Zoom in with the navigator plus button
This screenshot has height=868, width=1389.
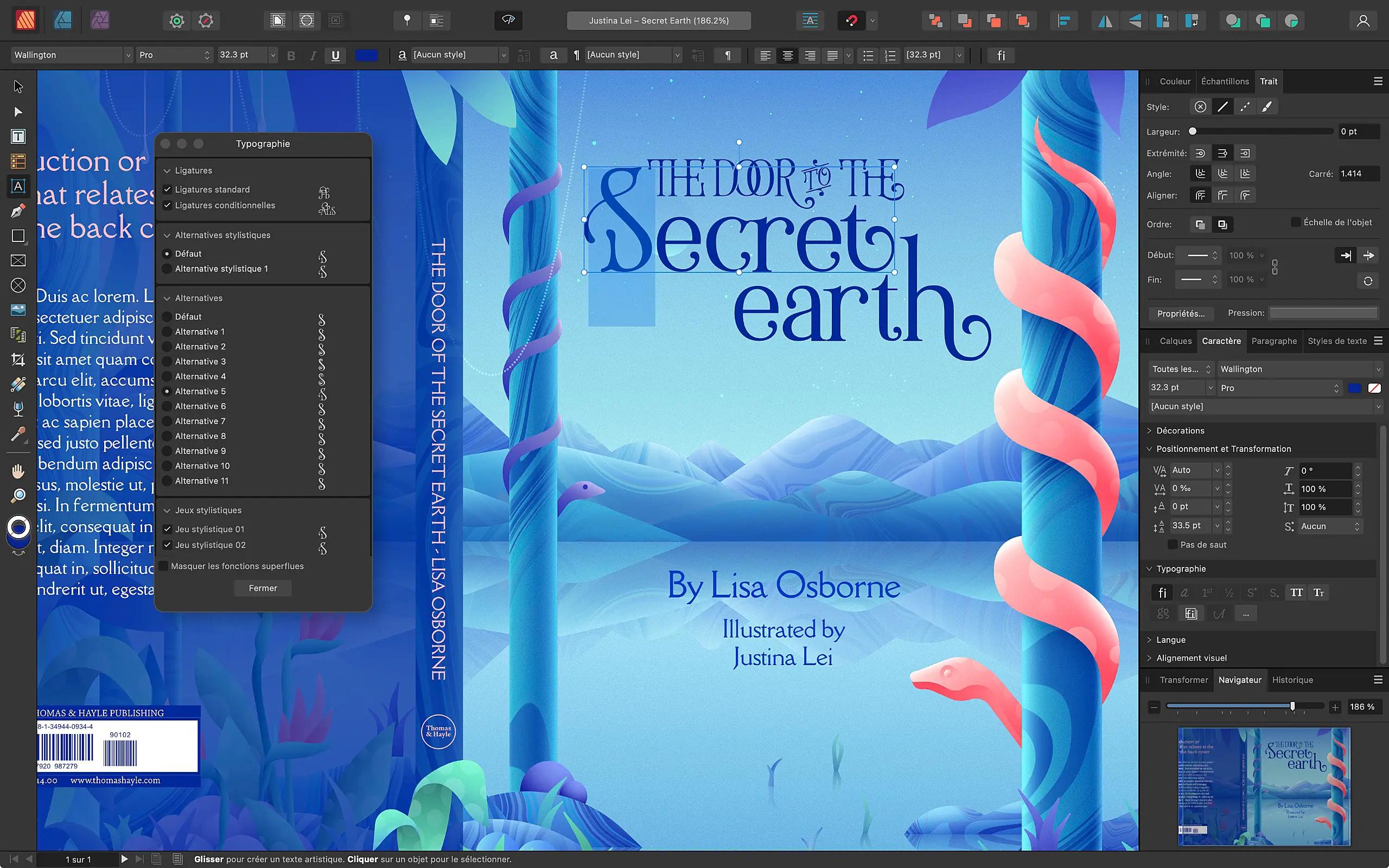[x=1335, y=707]
